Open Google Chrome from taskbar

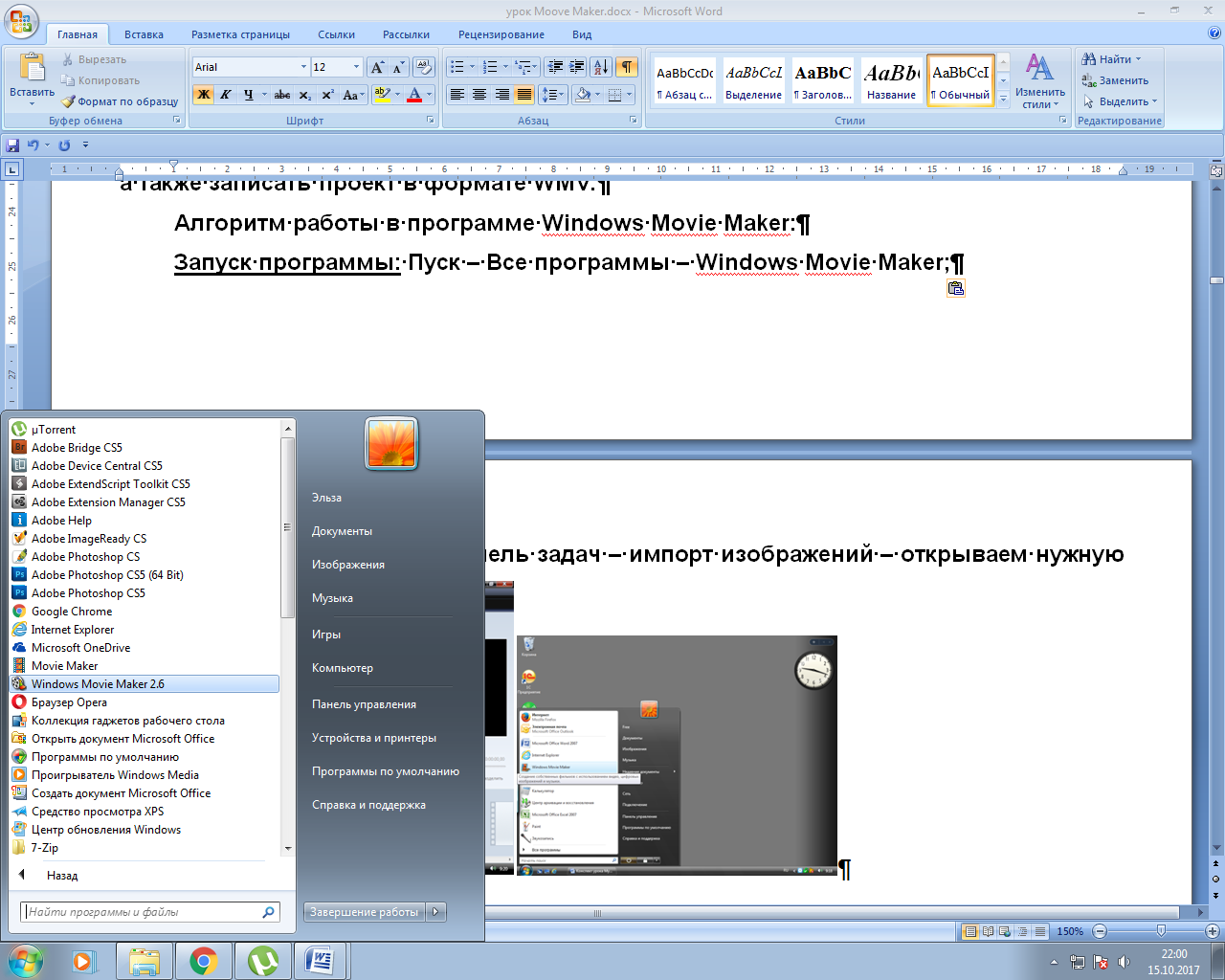click(203, 960)
